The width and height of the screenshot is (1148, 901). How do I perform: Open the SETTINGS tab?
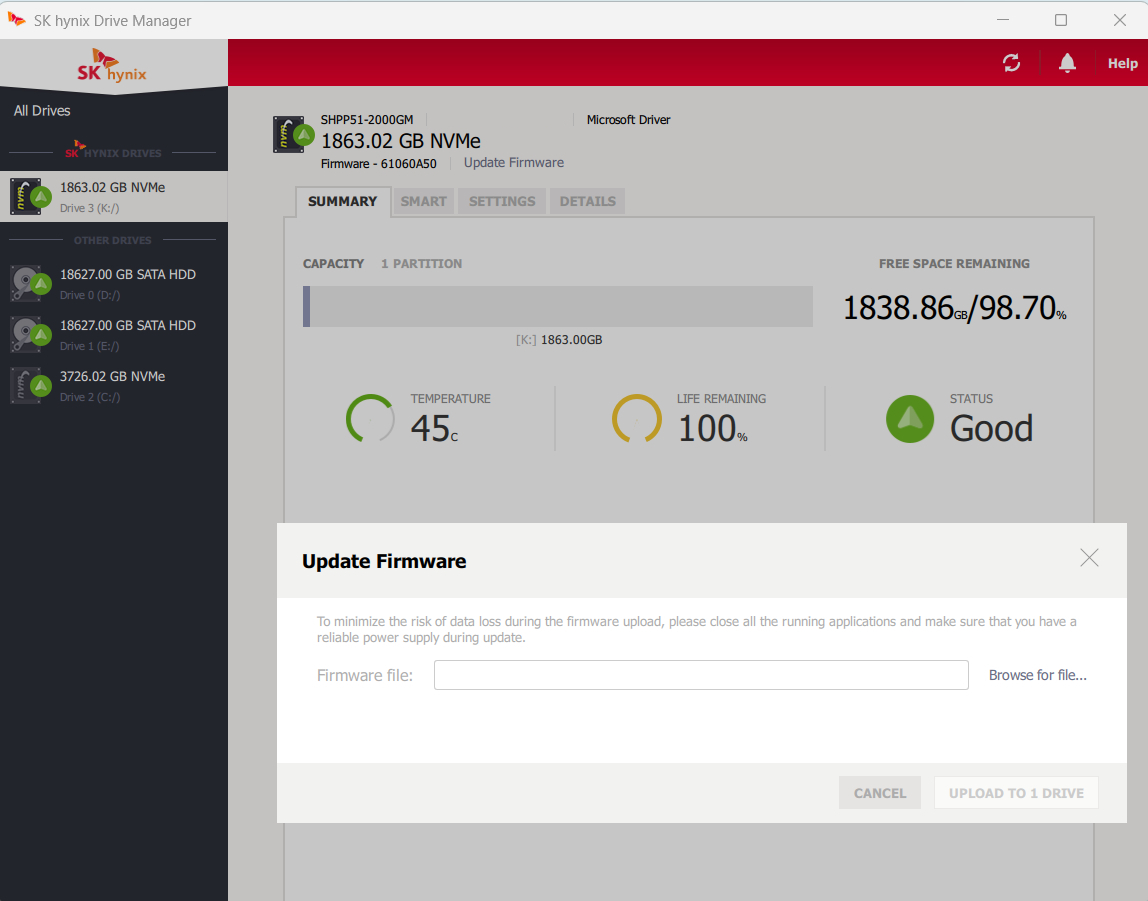pos(502,201)
